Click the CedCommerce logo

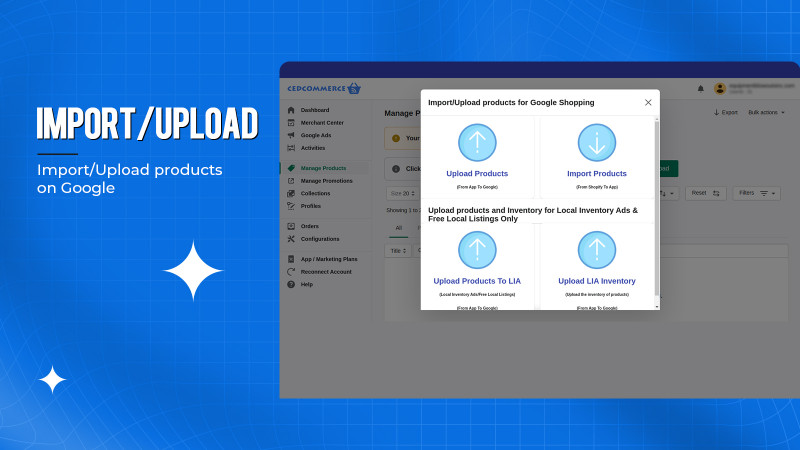pyautogui.click(x=323, y=88)
